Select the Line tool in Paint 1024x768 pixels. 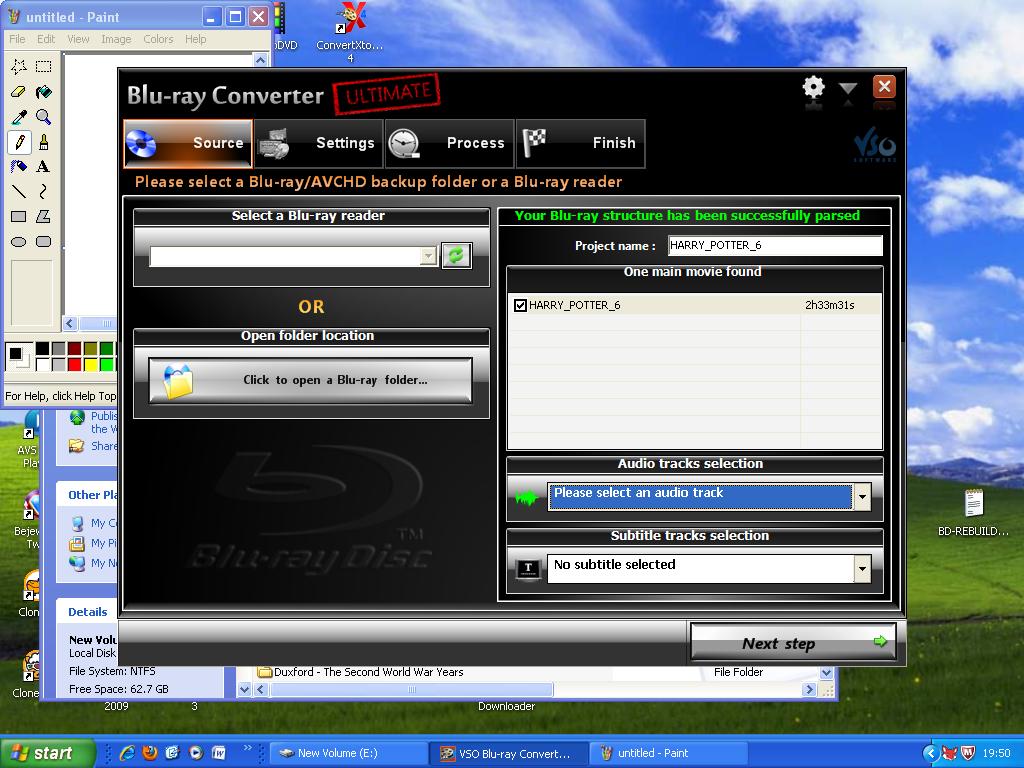19,191
